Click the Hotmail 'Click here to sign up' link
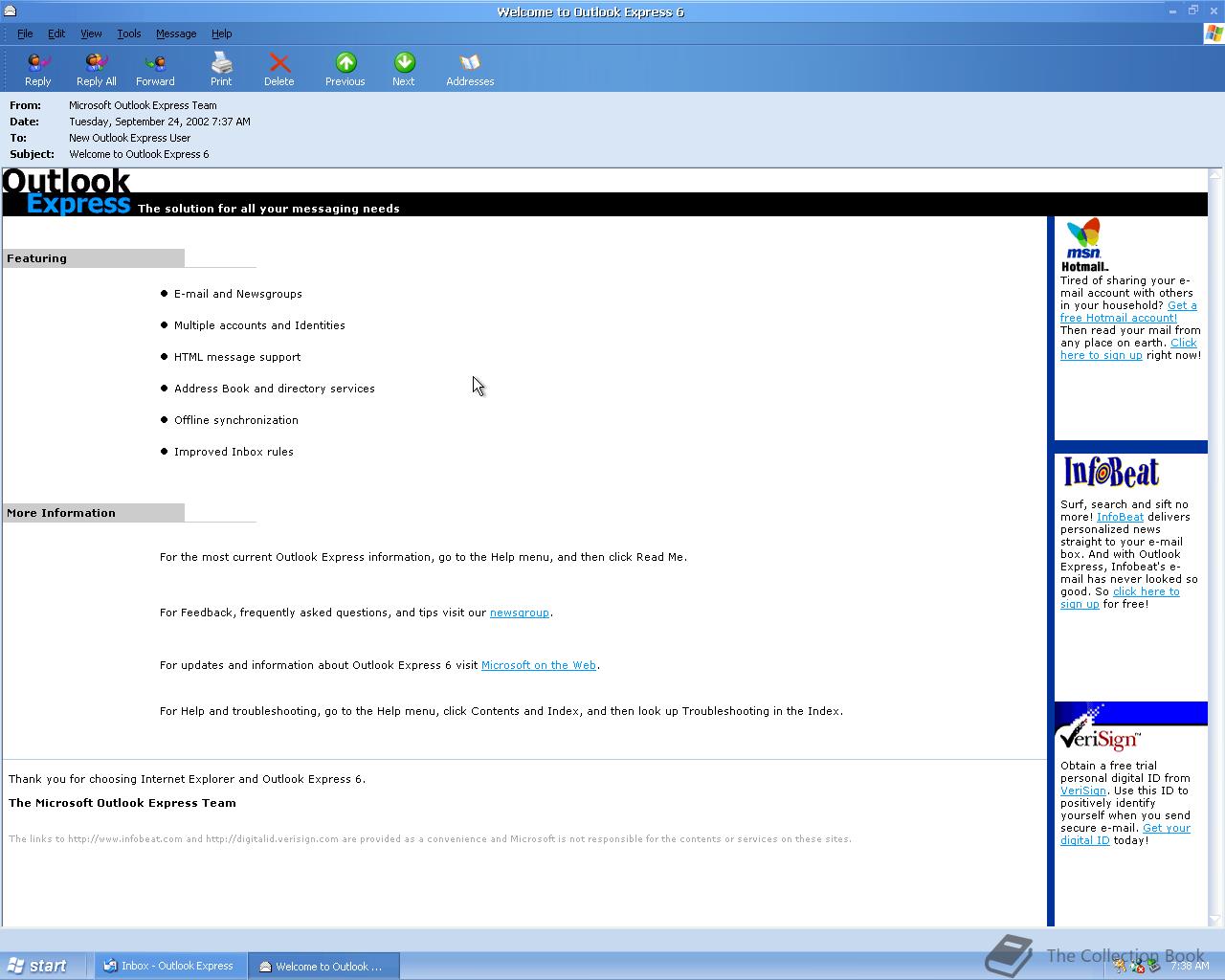The width and height of the screenshot is (1225, 980). pos(1128,349)
